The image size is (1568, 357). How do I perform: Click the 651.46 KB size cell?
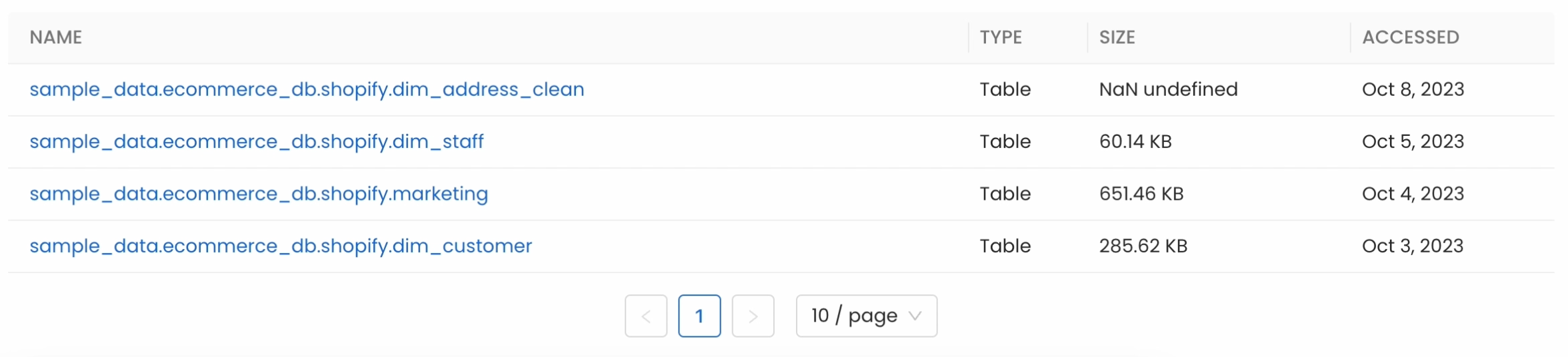pos(1141,194)
